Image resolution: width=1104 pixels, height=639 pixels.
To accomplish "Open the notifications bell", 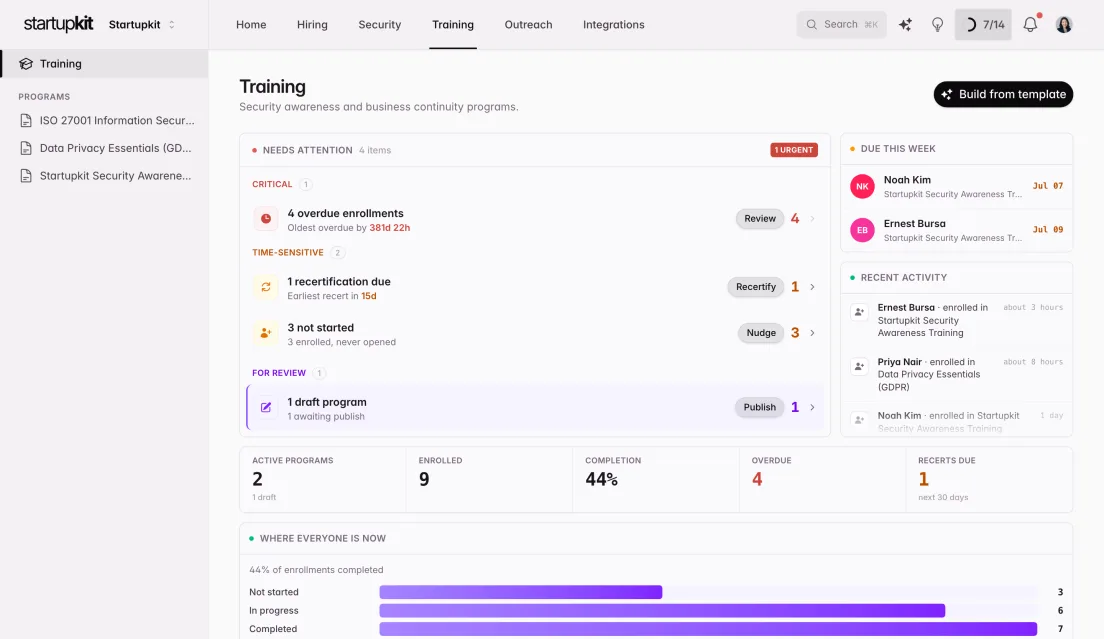I will tap(1030, 25).
